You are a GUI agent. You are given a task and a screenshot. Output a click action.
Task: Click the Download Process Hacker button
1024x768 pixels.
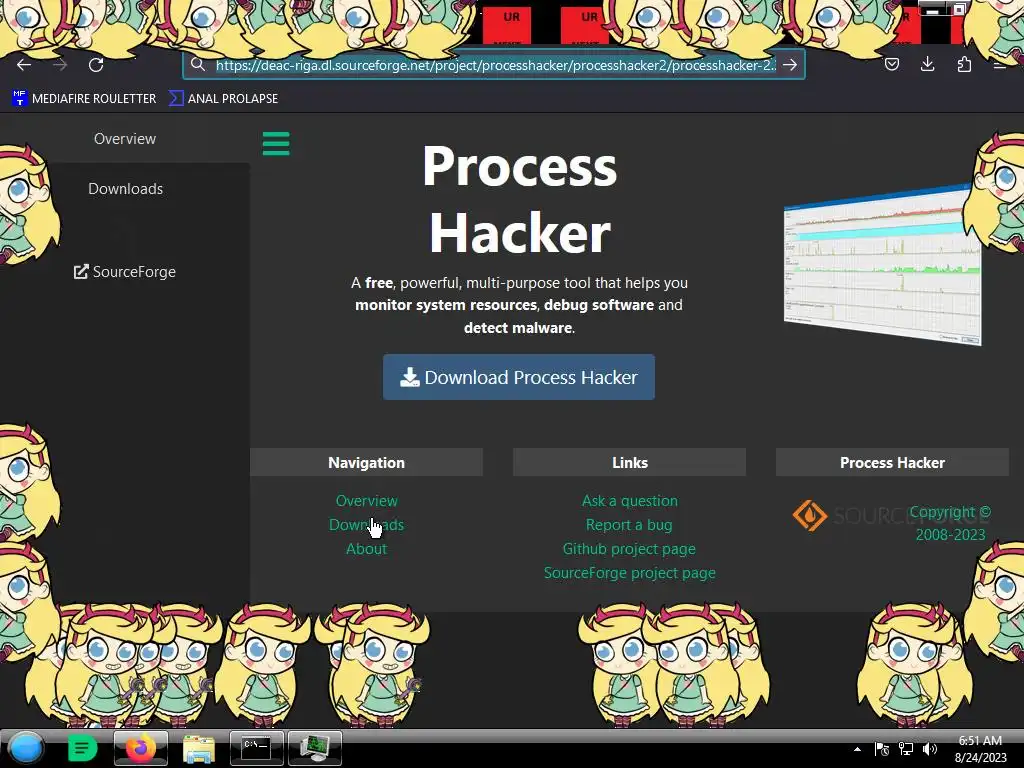[519, 377]
